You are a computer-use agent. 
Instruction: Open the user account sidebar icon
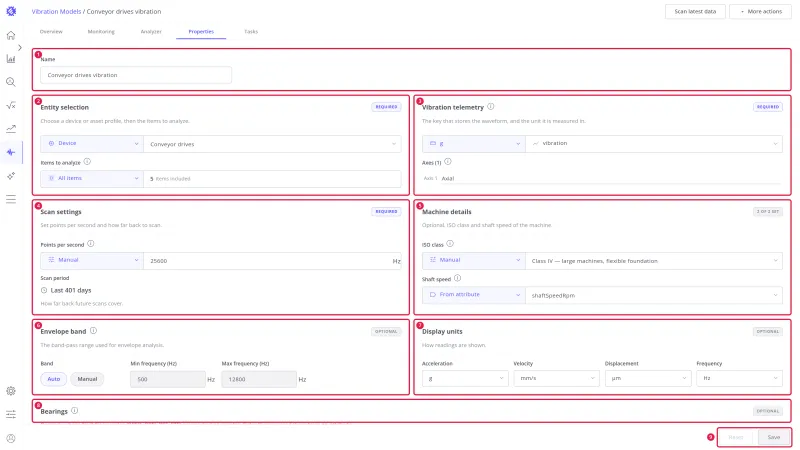11,438
